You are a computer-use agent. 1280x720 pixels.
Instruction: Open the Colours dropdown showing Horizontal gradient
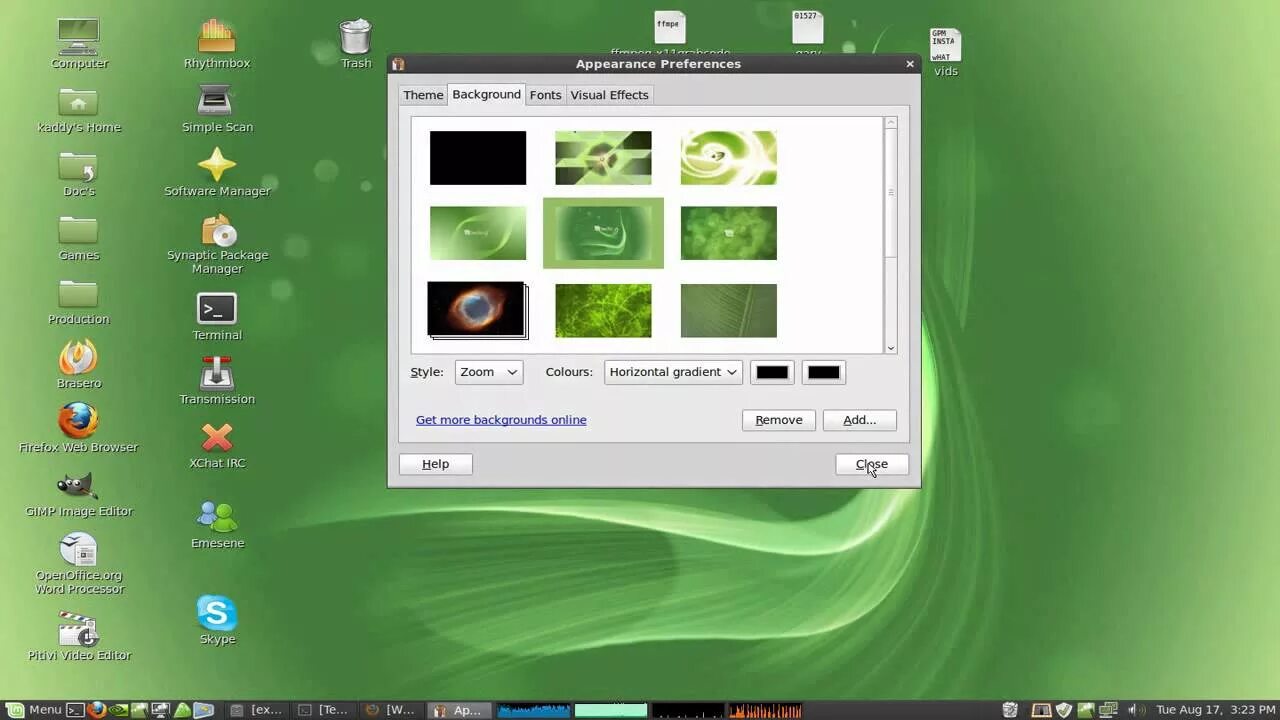[673, 372]
